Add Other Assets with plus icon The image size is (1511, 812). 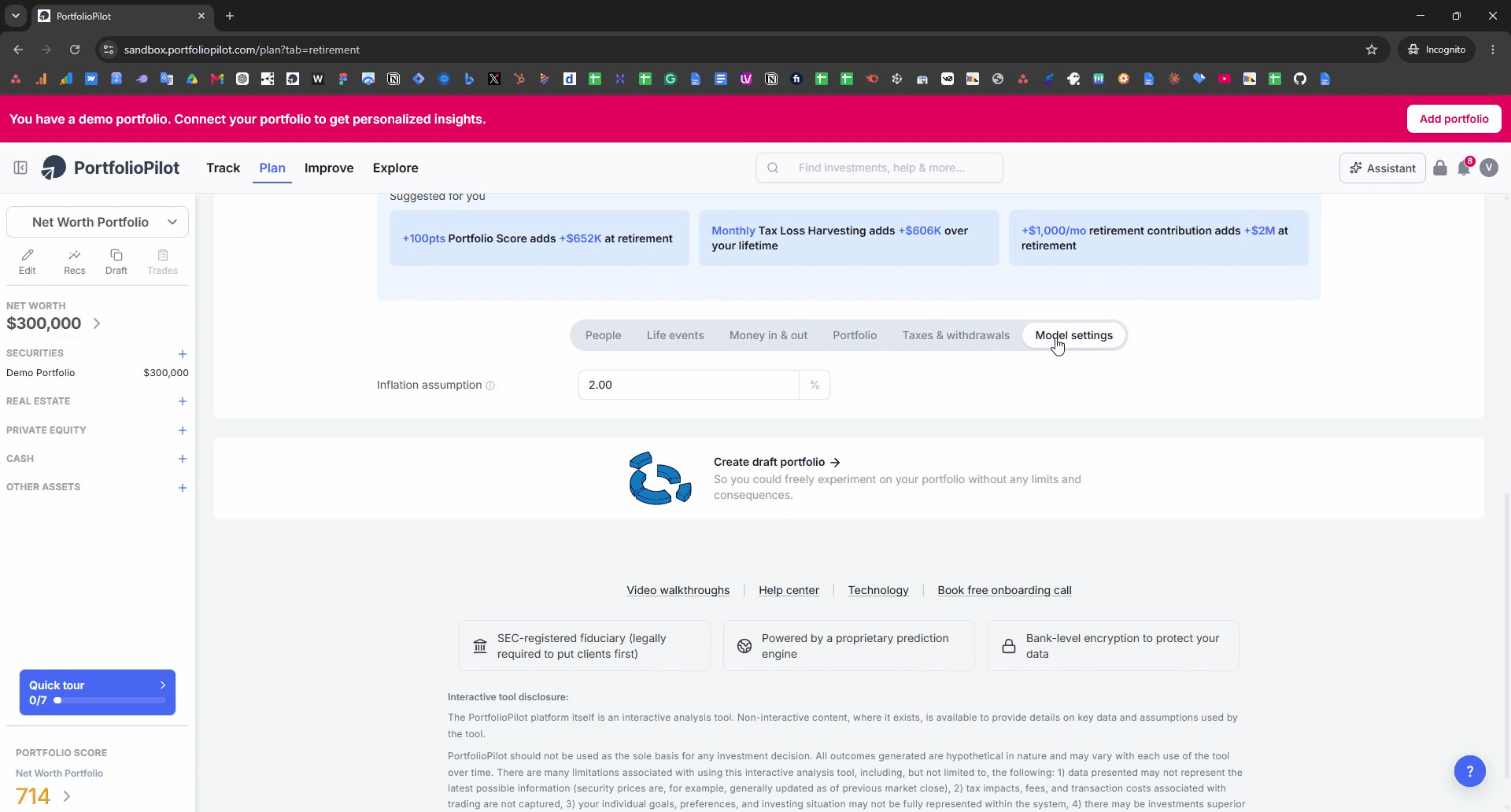183,488
